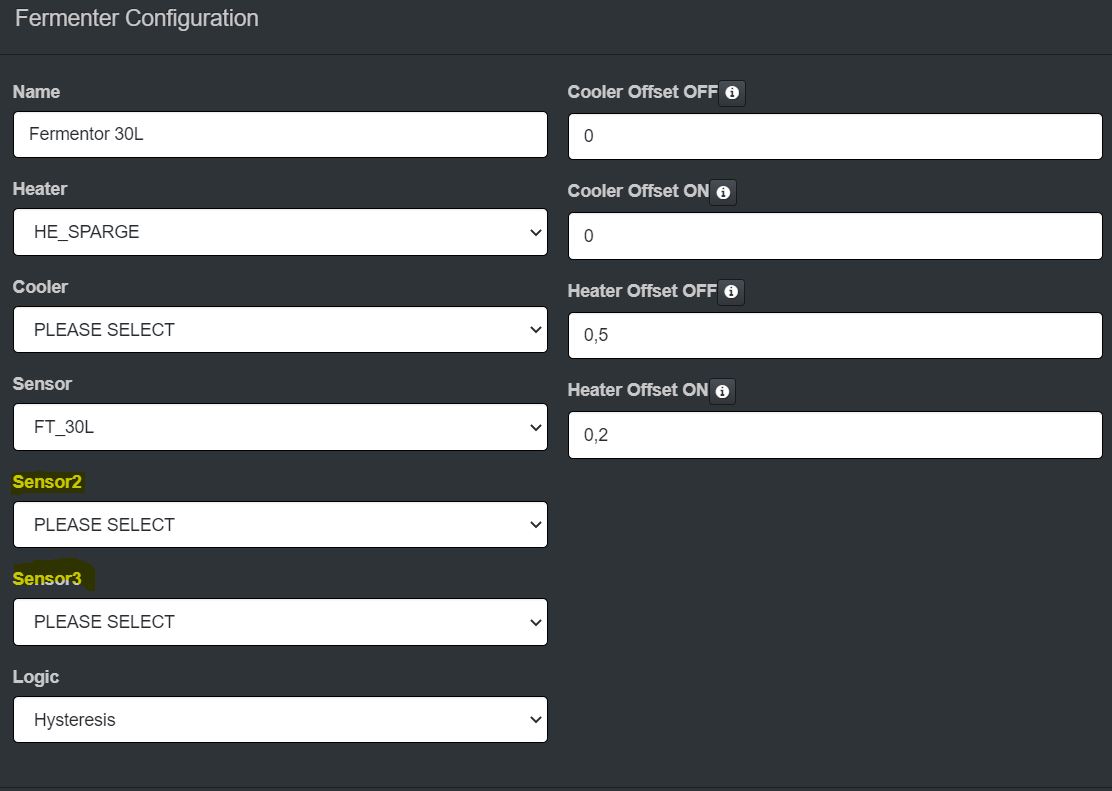Focus the Name field containing Fermentor 30L
Viewport: 1112px width, 791px height.
(x=280, y=134)
